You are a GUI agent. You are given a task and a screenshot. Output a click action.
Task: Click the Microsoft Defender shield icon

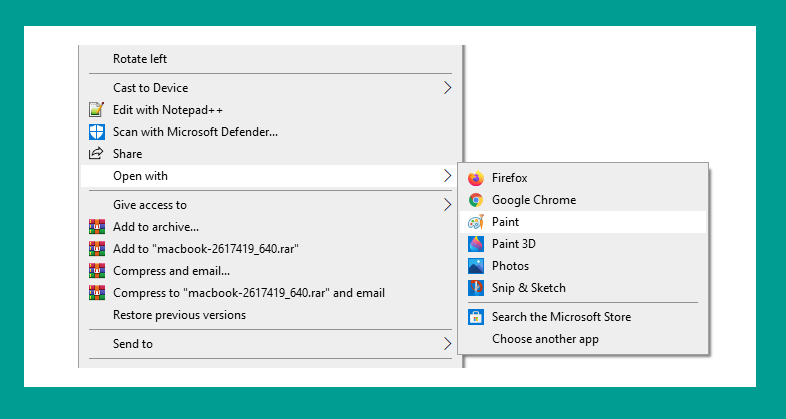click(x=97, y=132)
